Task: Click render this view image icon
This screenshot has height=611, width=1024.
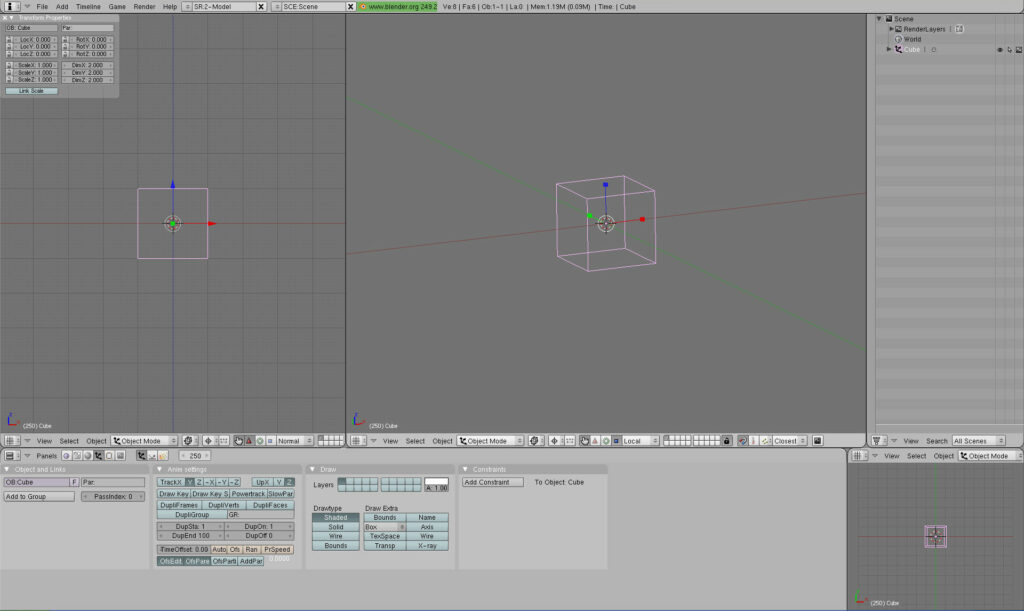Action: tap(817, 441)
